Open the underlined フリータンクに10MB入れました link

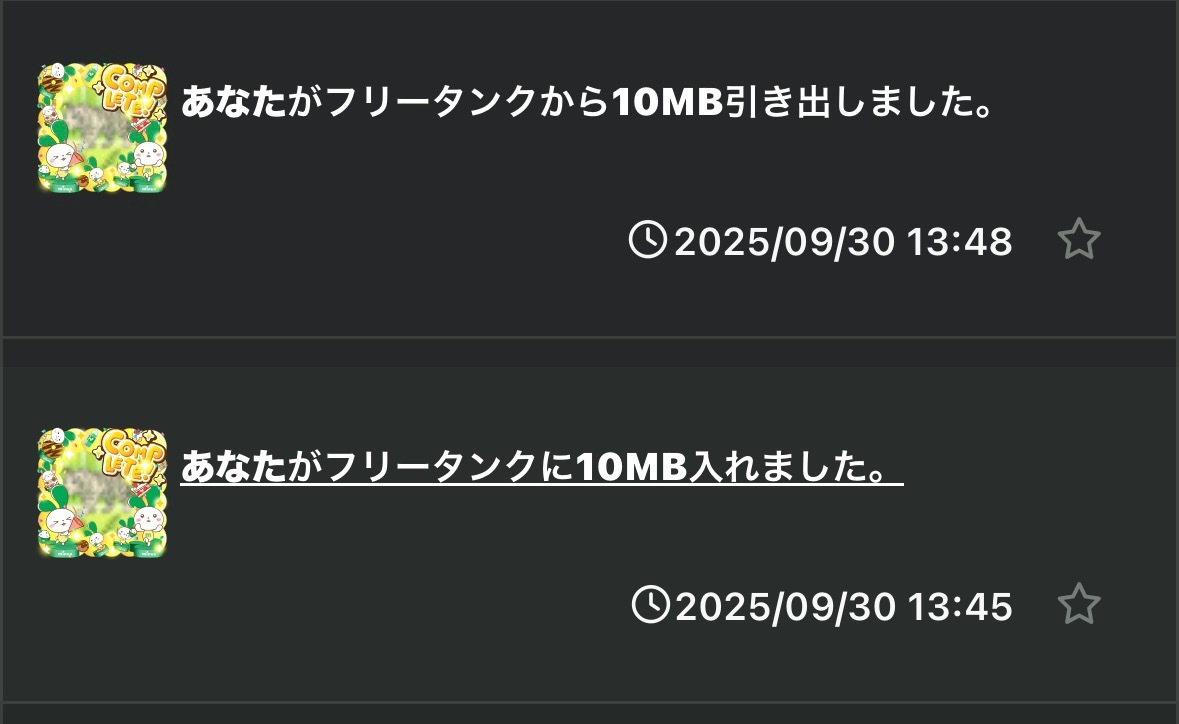point(541,467)
